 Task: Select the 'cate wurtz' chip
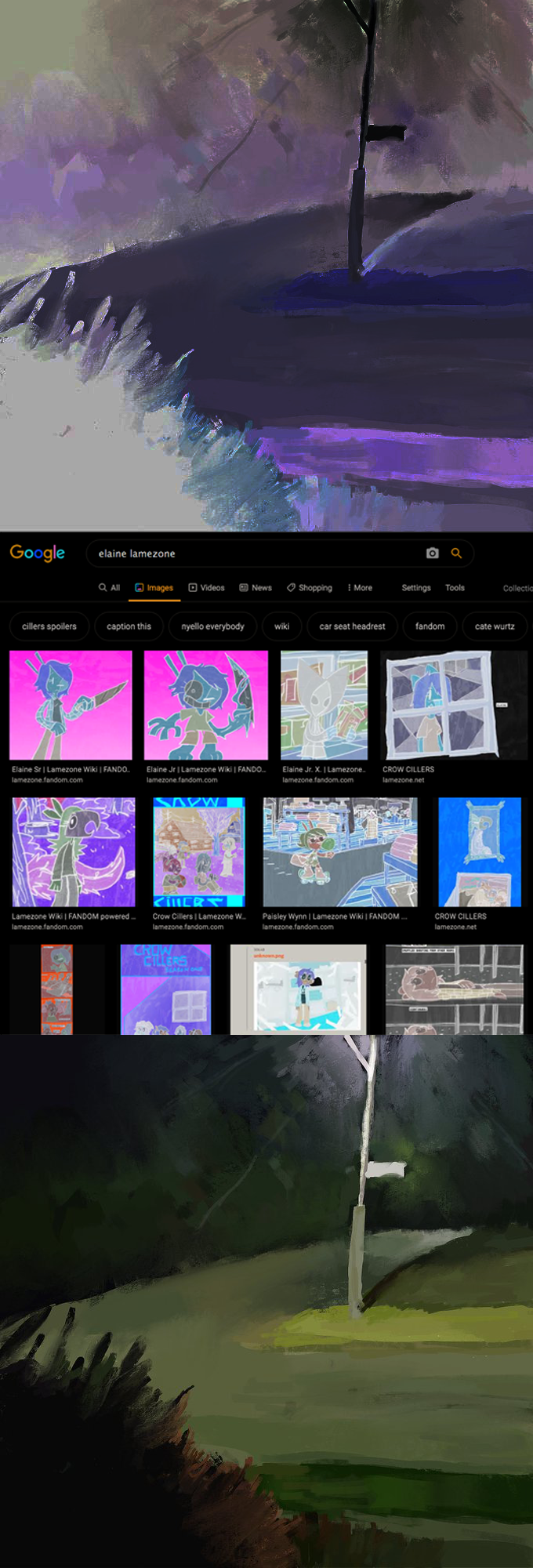tap(495, 626)
